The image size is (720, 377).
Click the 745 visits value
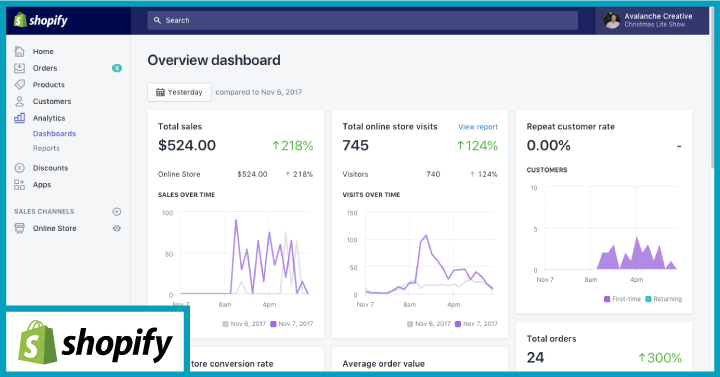click(x=355, y=146)
